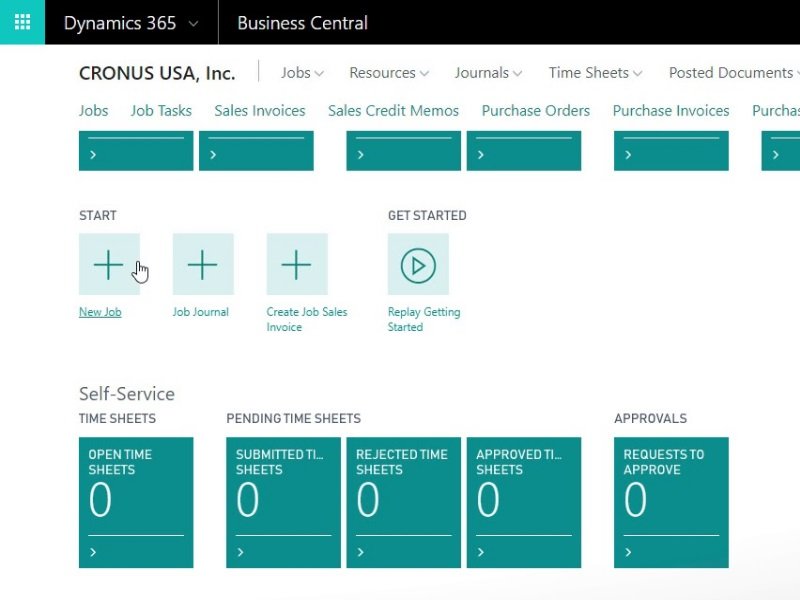Open the Requests to Approve tile count
800x600 pixels.
point(635,499)
